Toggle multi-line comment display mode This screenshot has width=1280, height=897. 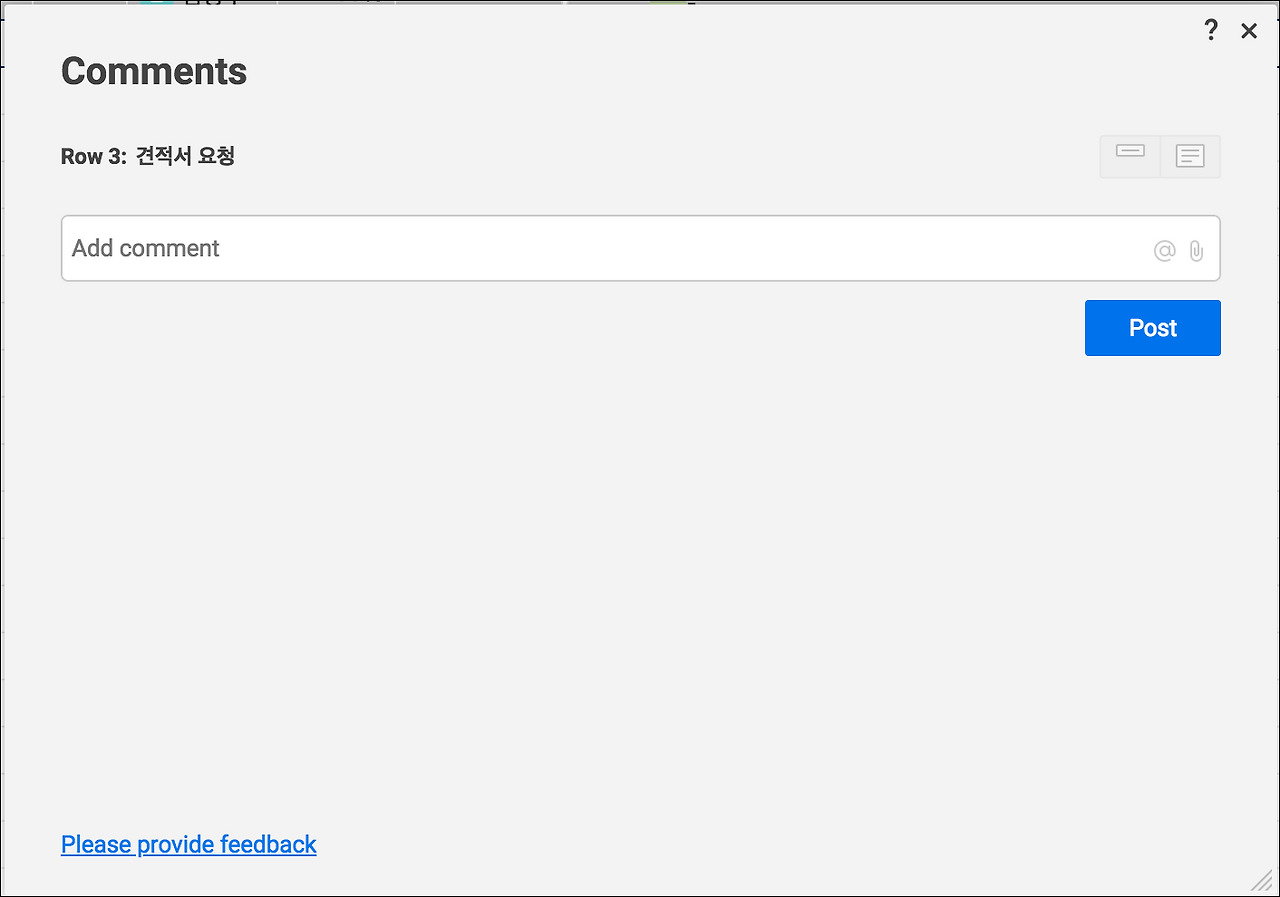(1190, 156)
